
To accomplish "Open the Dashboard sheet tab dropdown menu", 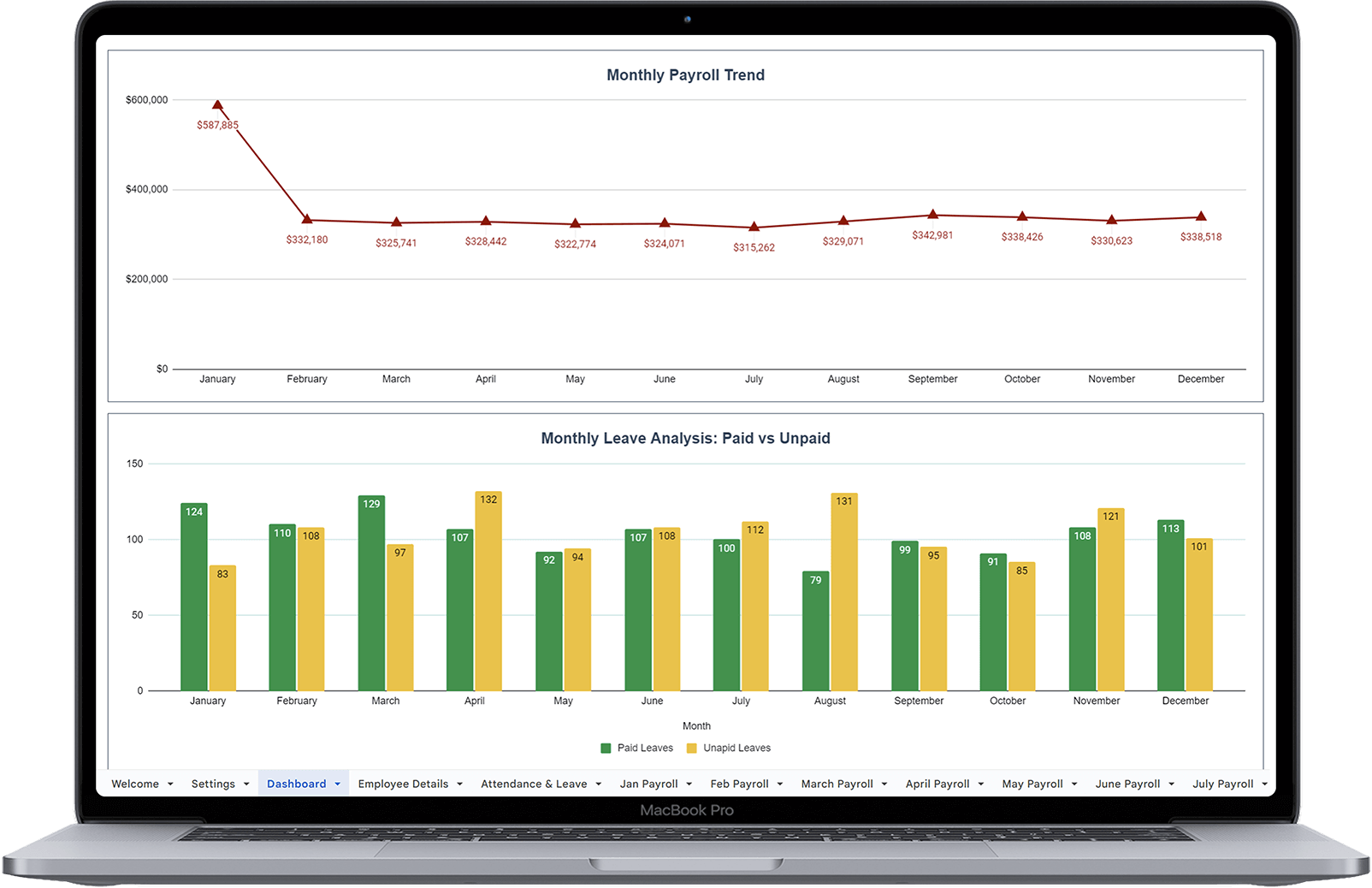I will coord(338,783).
